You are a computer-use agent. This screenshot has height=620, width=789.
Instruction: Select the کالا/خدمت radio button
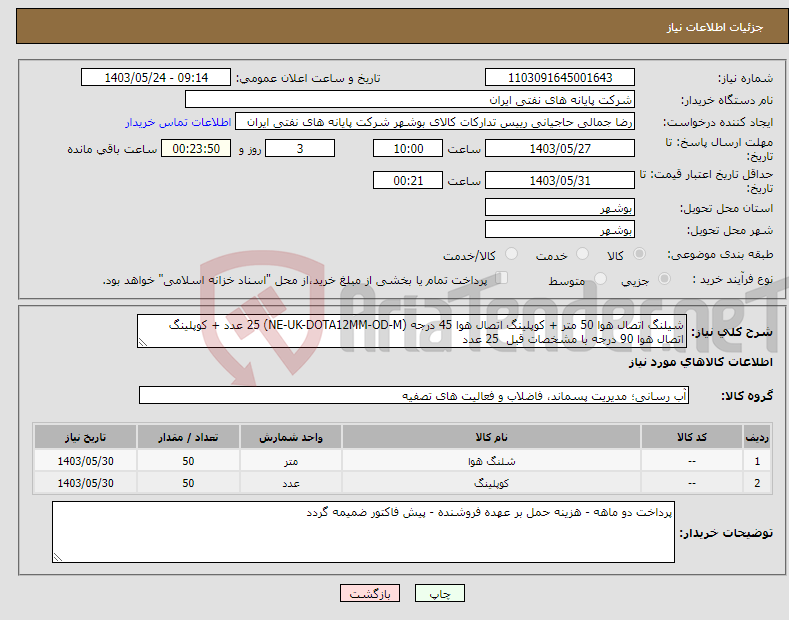point(511,254)
